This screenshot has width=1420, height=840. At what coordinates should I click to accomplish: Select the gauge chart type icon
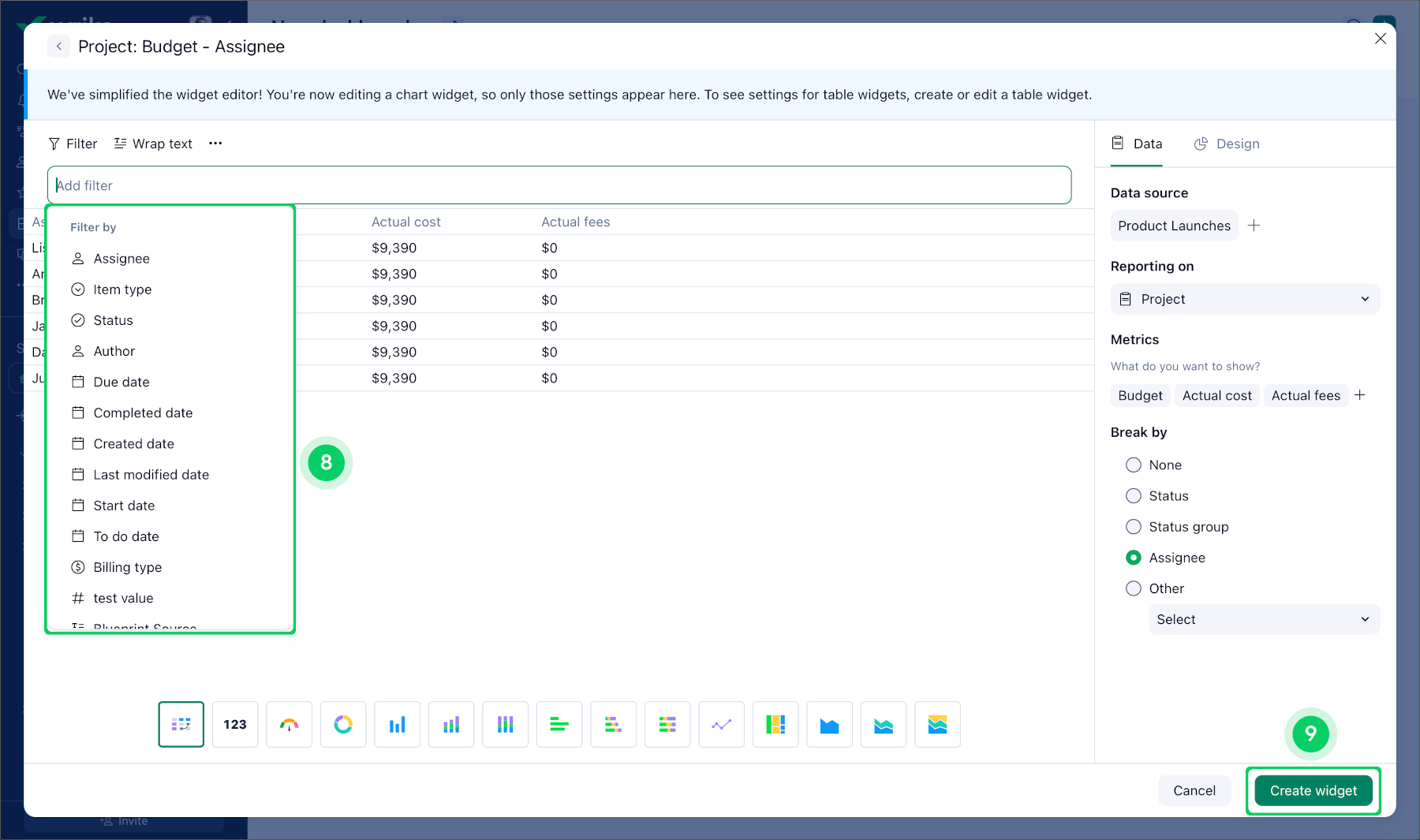coord(289,724)
